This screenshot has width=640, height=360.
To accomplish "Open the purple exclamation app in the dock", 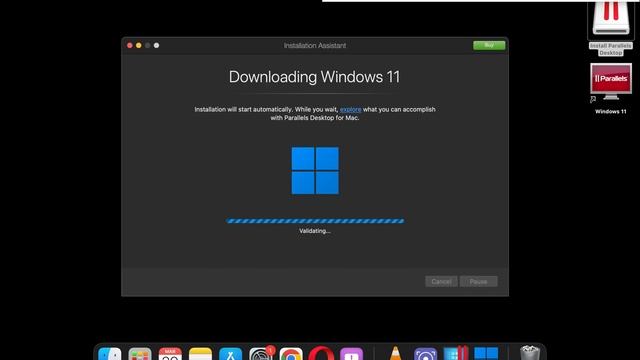I will (351, 354).
